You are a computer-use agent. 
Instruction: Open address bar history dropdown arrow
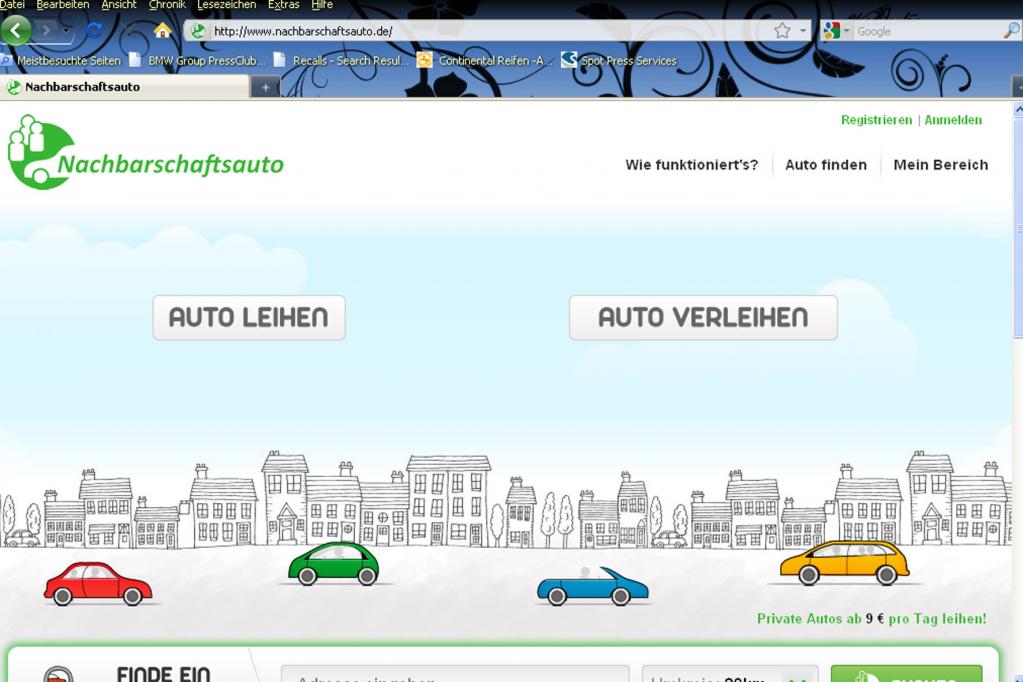(802, 31)
